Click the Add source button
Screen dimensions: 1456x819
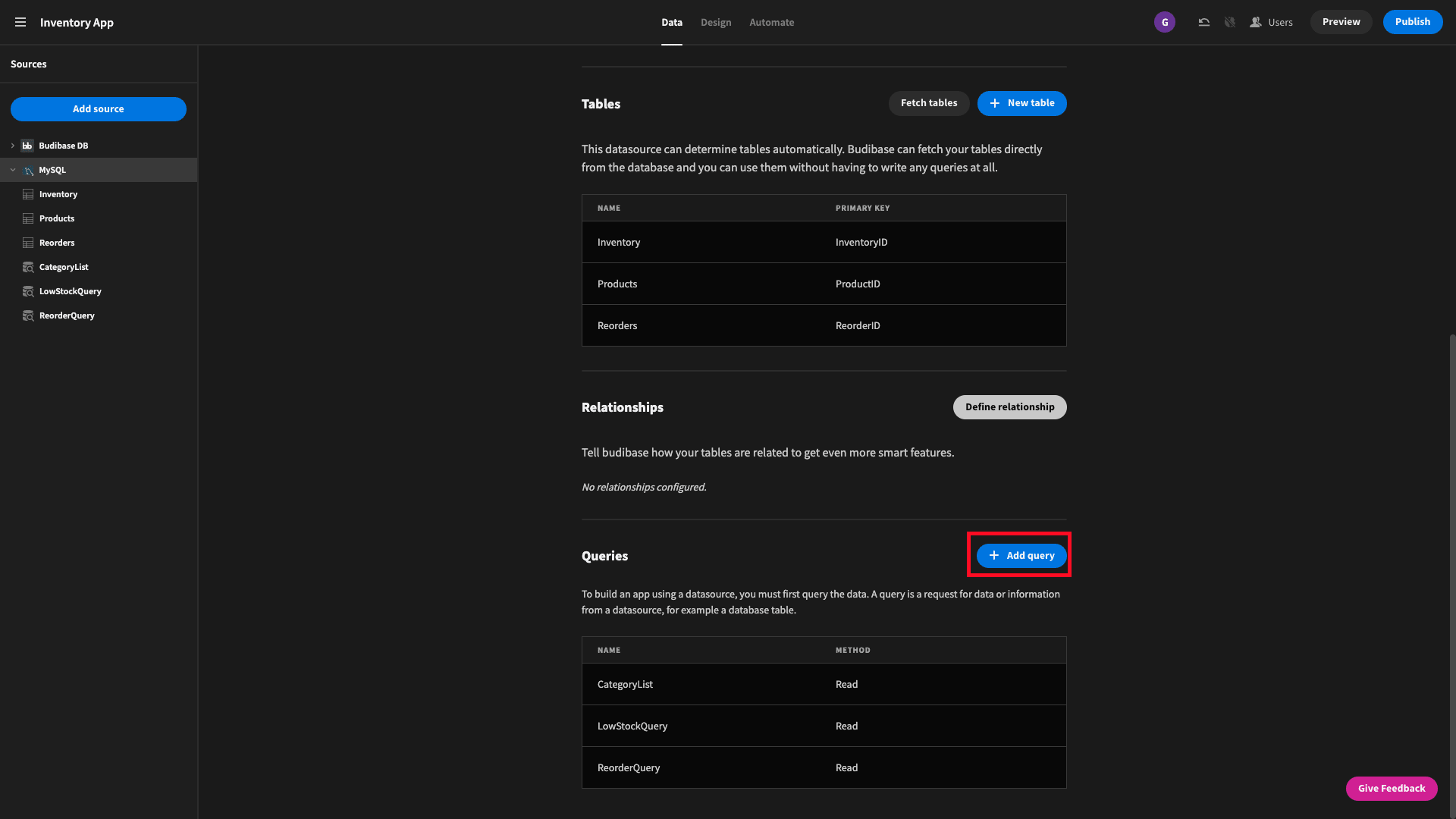click(x=98, y=109)
